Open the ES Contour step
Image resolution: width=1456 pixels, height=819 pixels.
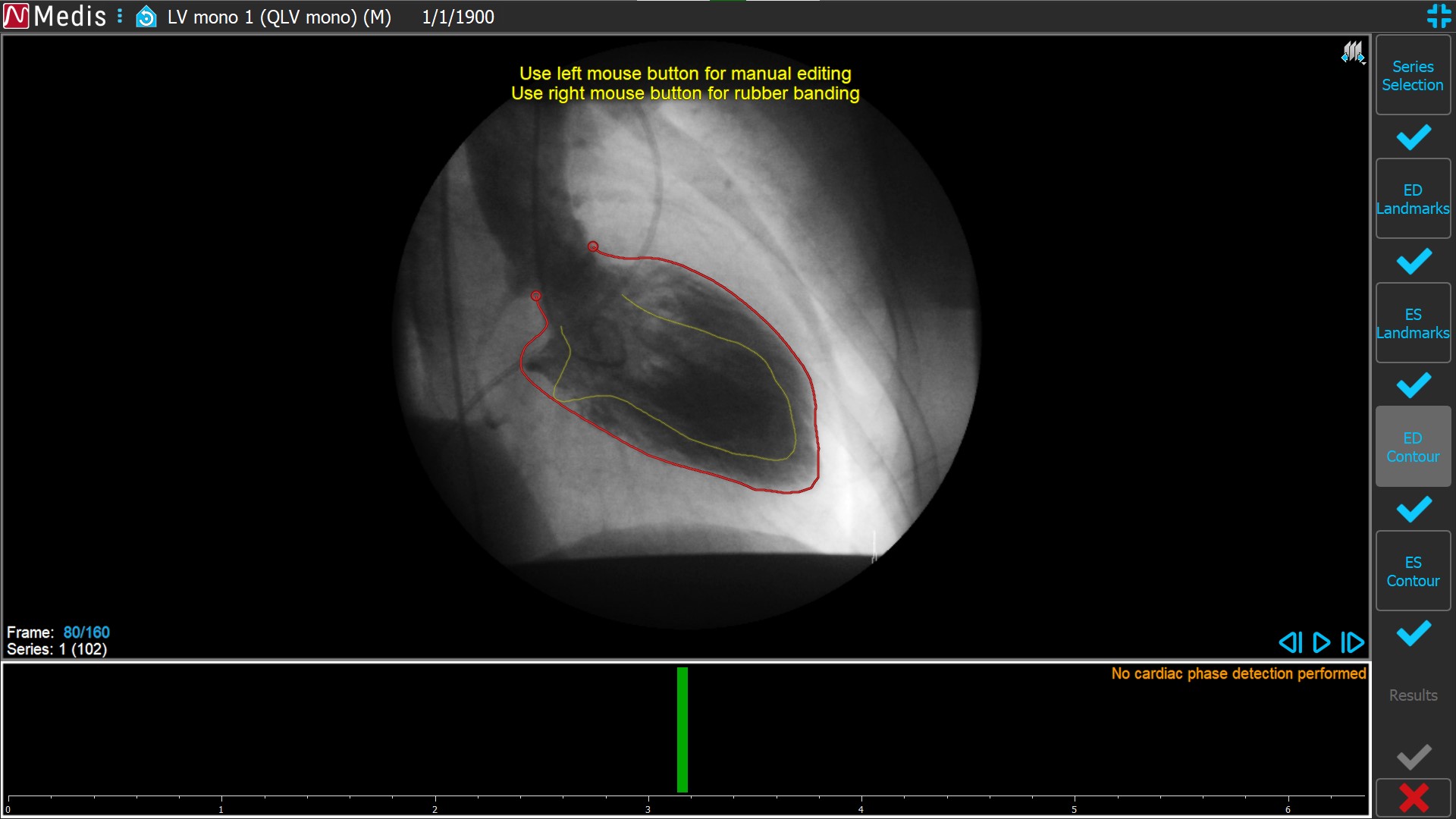tap(1412, 572)
